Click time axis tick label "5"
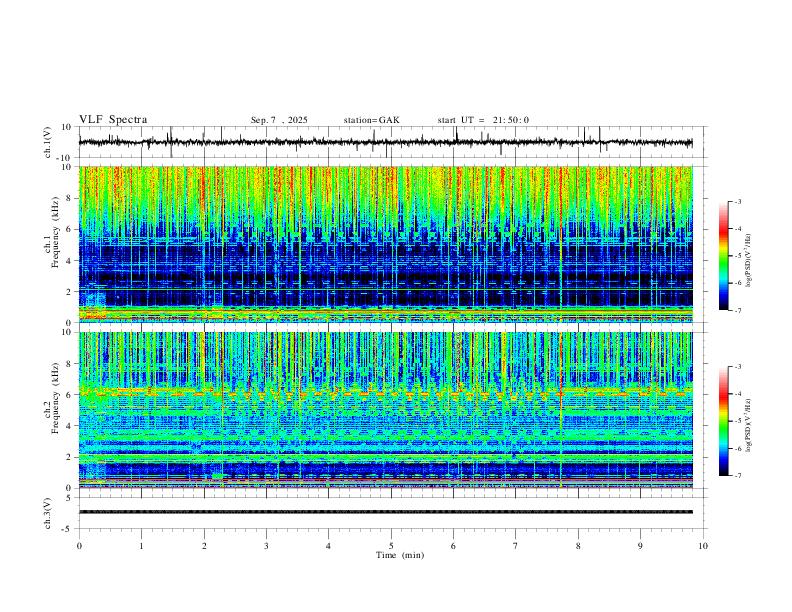The width and height of the screenshot is (792, 612). [x=391, y=546]
